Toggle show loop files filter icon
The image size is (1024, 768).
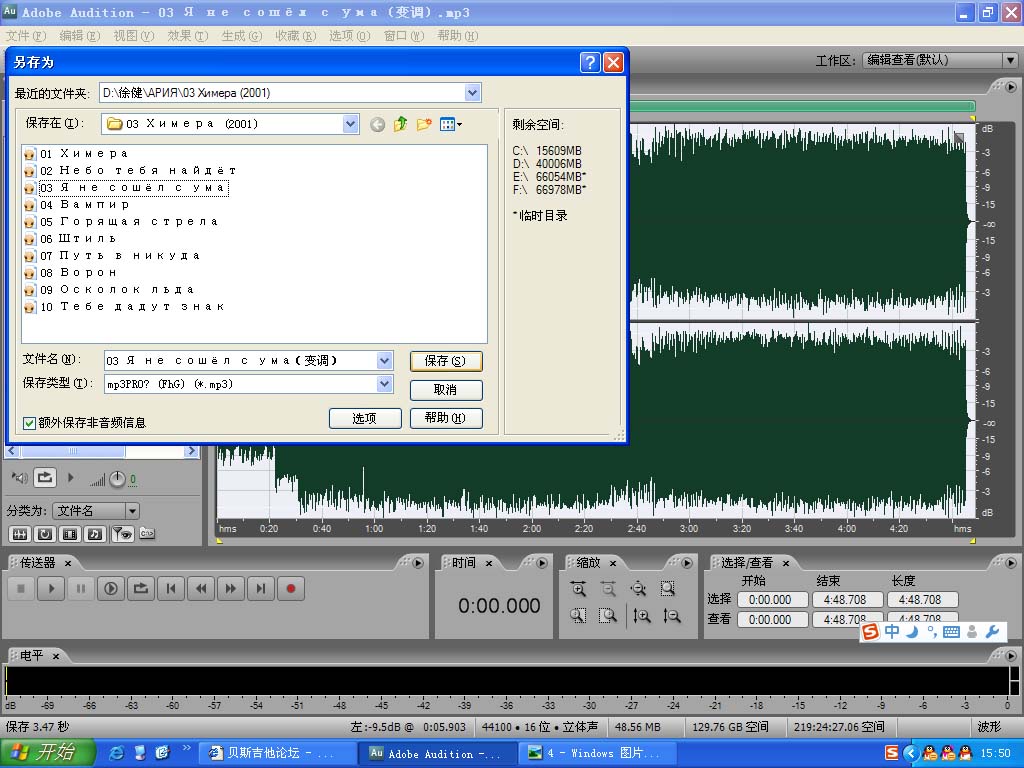(x=45, y=534)
